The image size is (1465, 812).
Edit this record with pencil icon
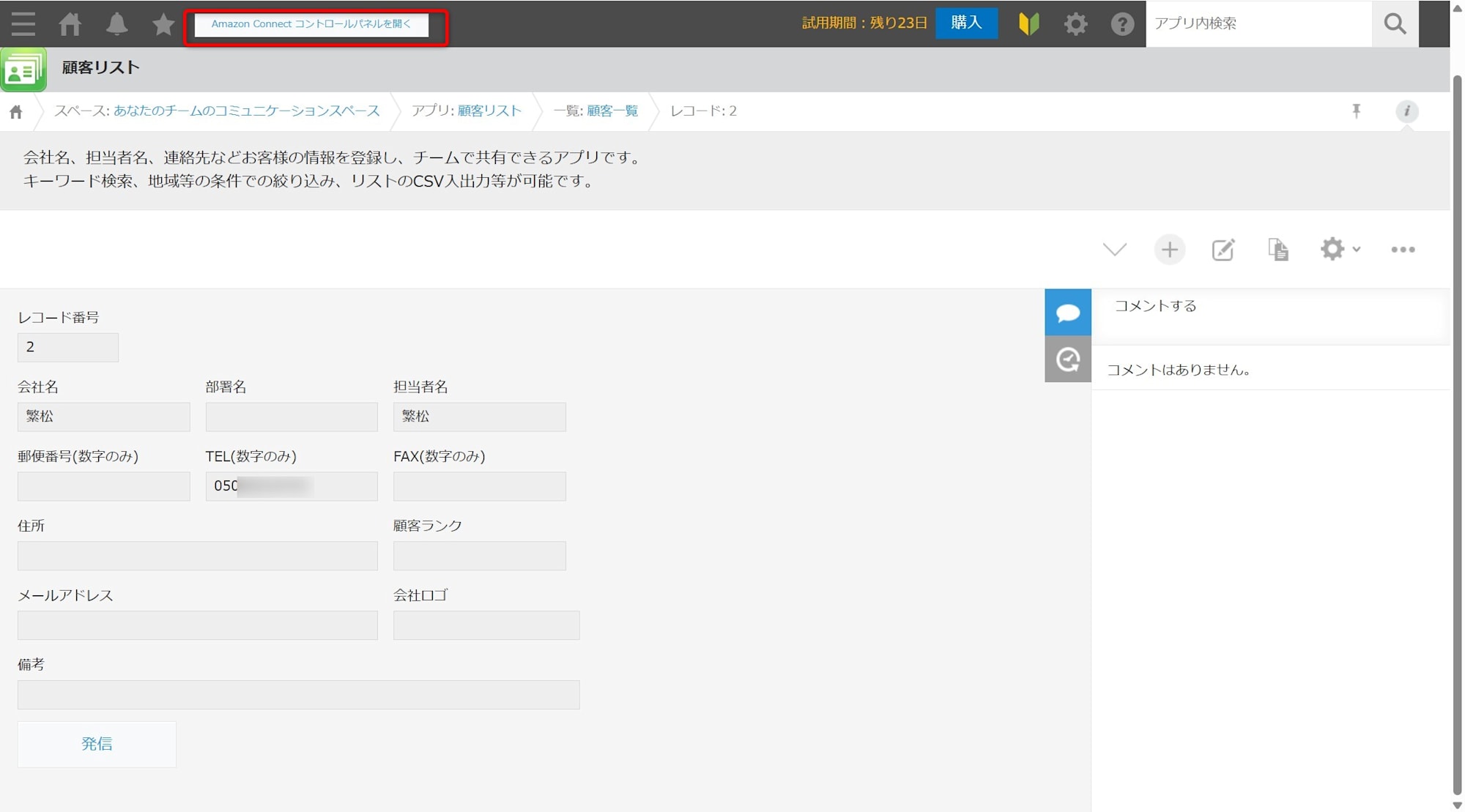pos(1223,250)
